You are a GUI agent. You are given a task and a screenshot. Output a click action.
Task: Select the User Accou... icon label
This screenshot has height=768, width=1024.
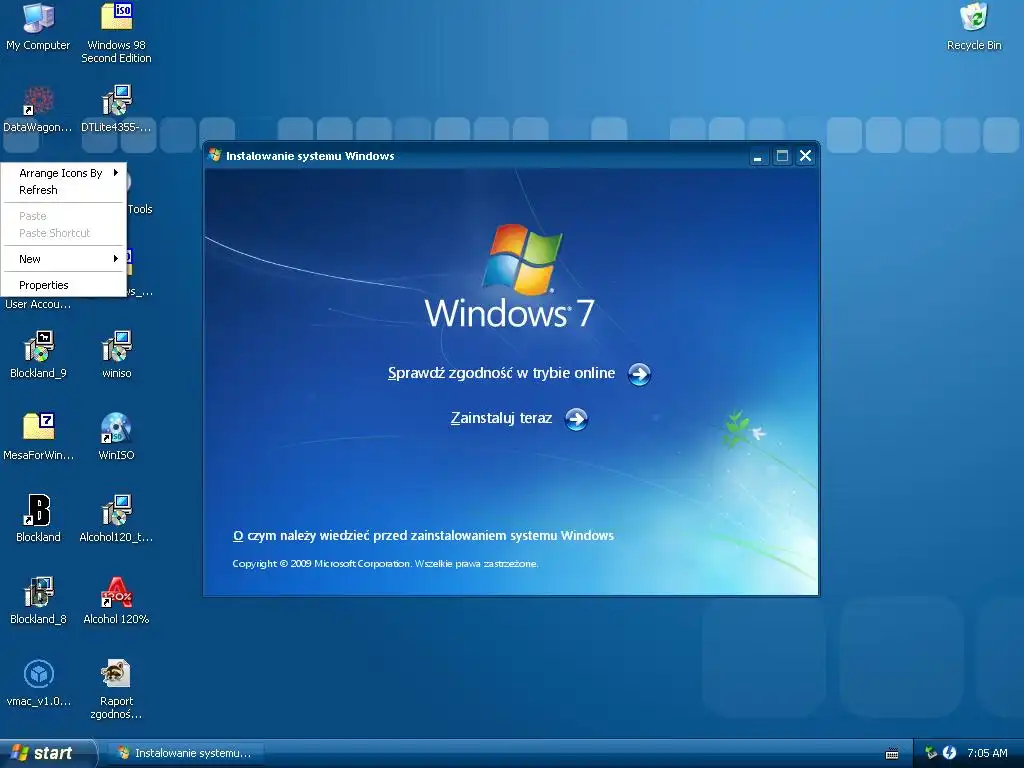click(38, 304)
